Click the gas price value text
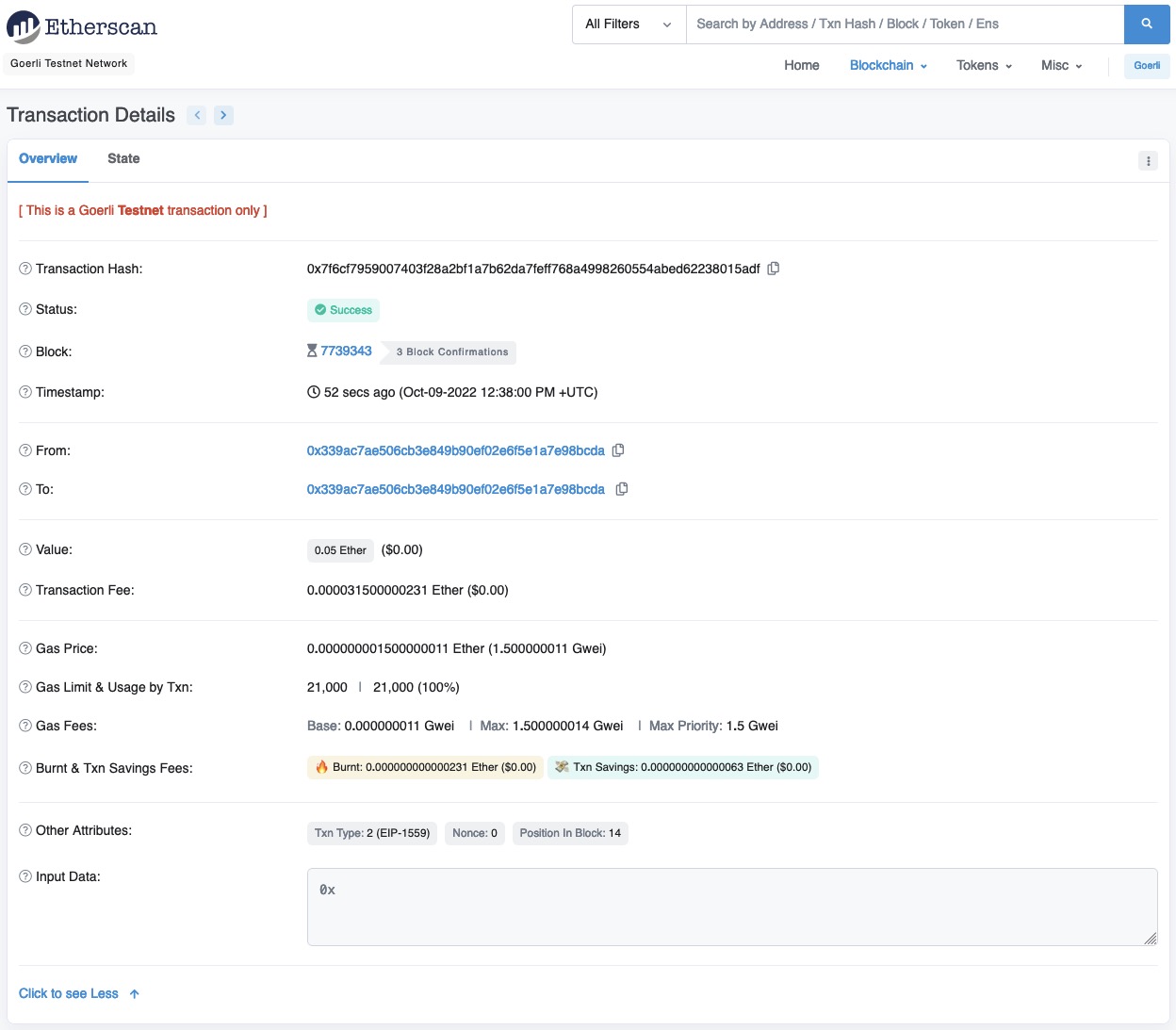The width and height of the screenshot is (1176, 1030). point(457,648)
